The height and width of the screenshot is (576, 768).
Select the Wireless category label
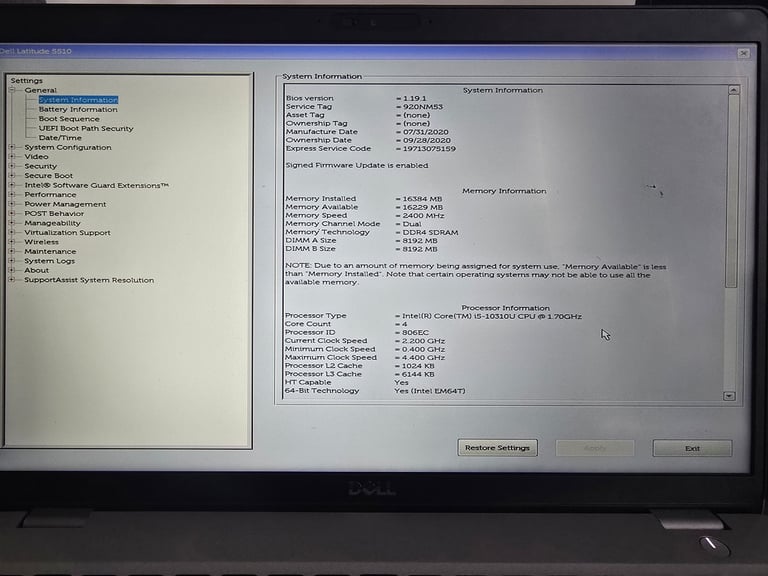tap(42, 242)
